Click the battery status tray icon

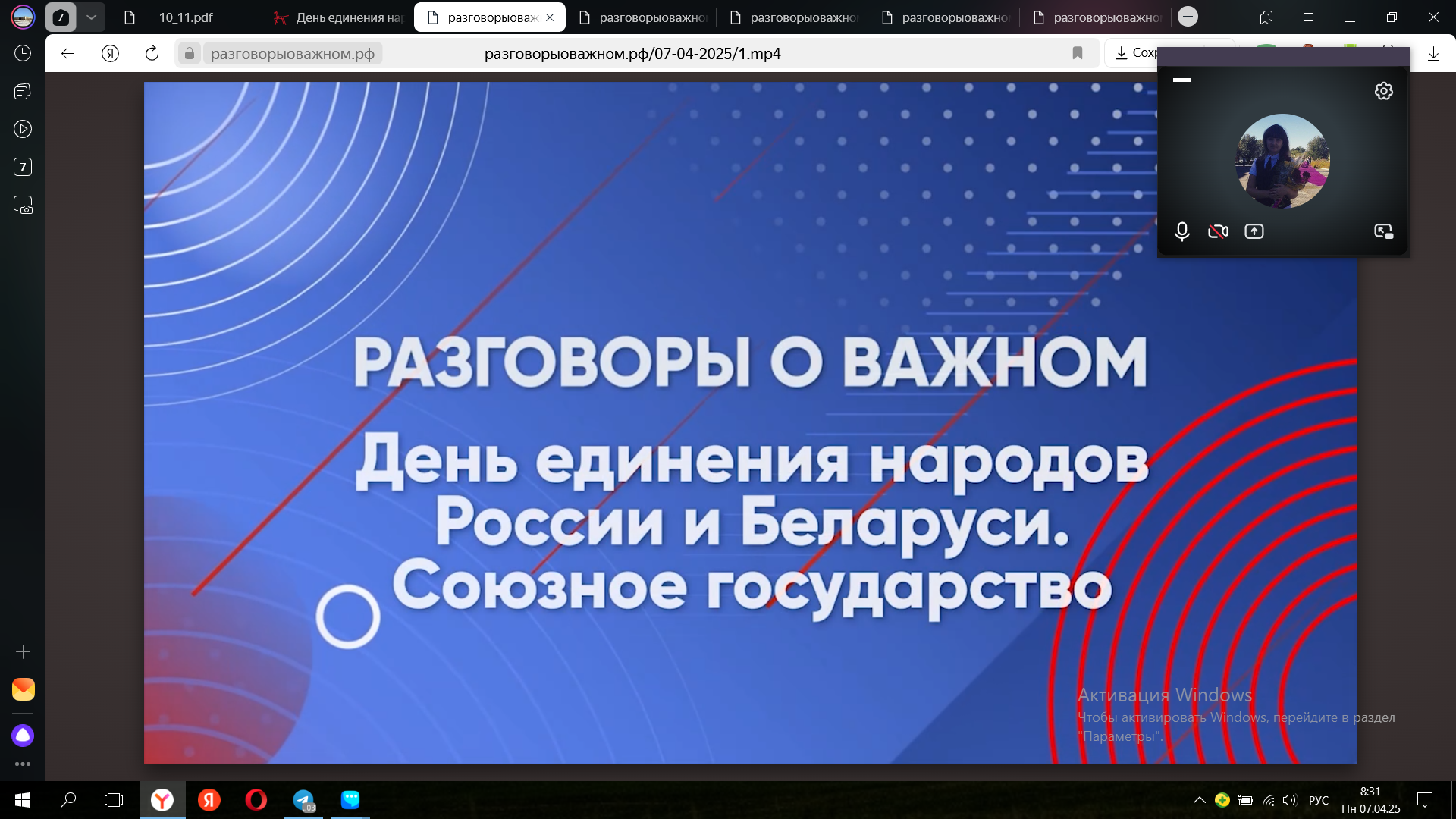1245,800
